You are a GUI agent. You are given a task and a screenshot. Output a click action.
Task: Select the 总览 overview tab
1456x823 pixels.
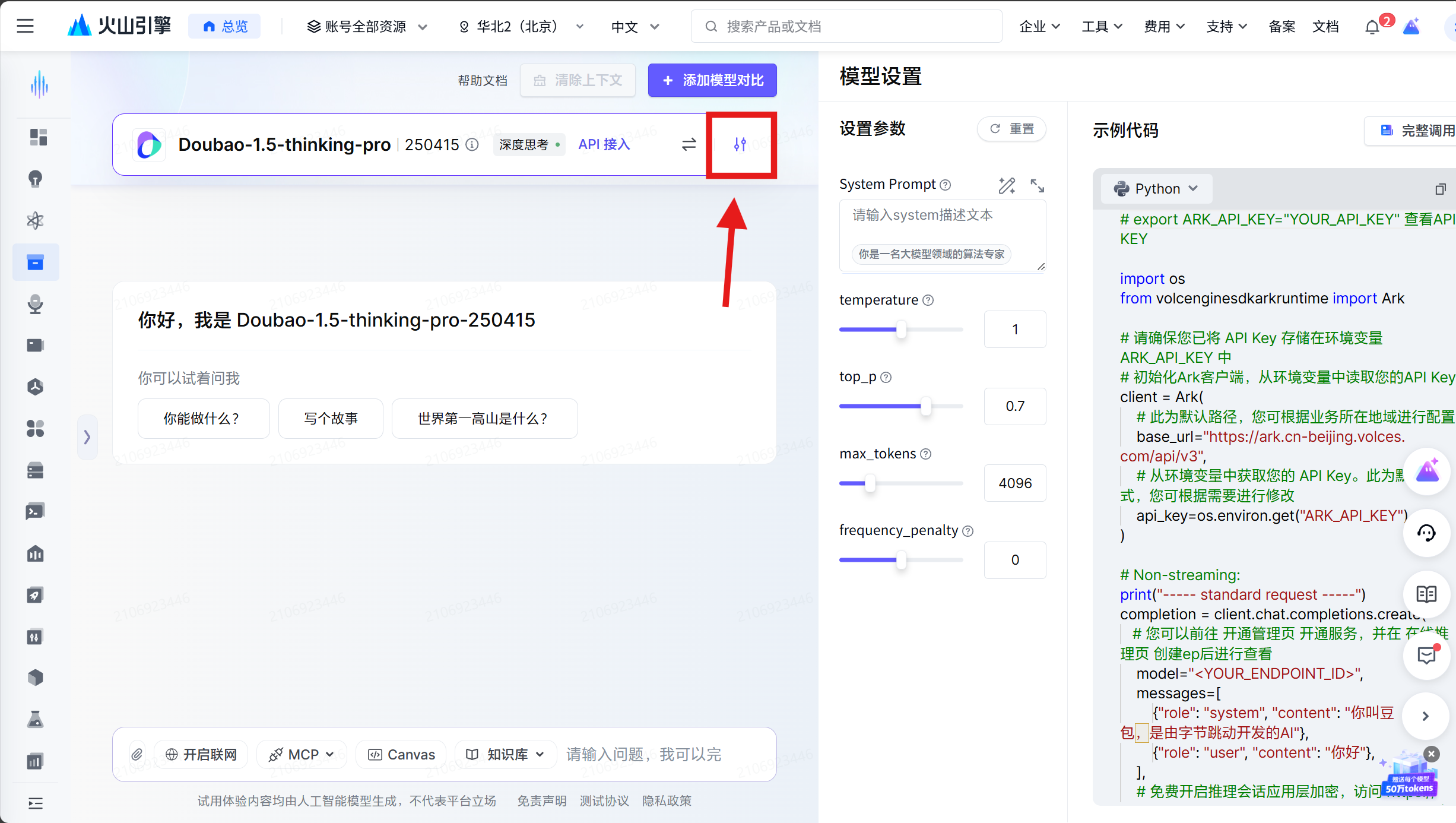pyautogui.click(x=225, y=27)
